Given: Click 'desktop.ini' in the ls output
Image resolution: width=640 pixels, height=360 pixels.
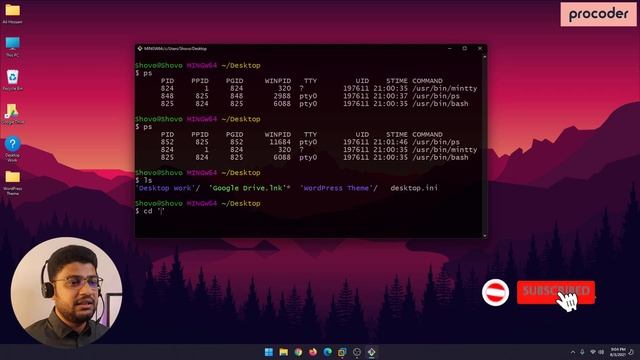Looking at the screenshot, I should pos(414,188).
